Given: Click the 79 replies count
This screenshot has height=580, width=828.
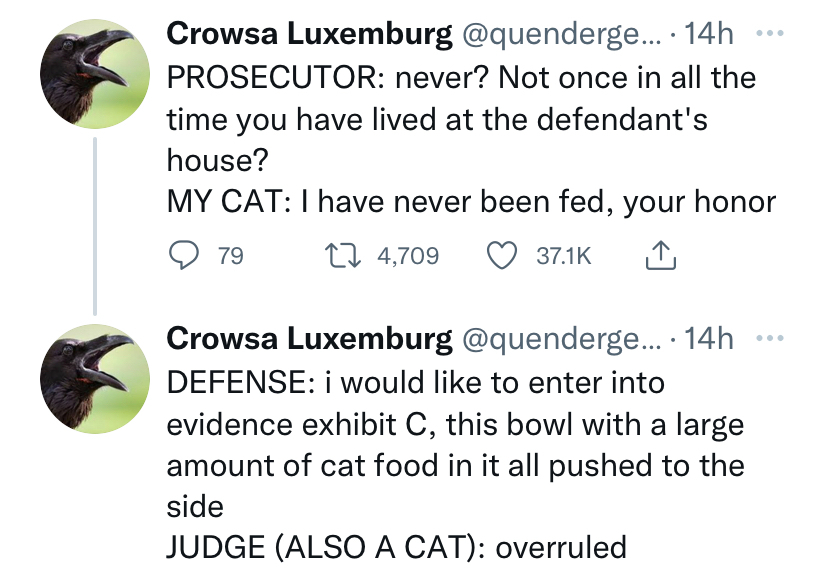Looking at the screenshot, I should 230,257.
